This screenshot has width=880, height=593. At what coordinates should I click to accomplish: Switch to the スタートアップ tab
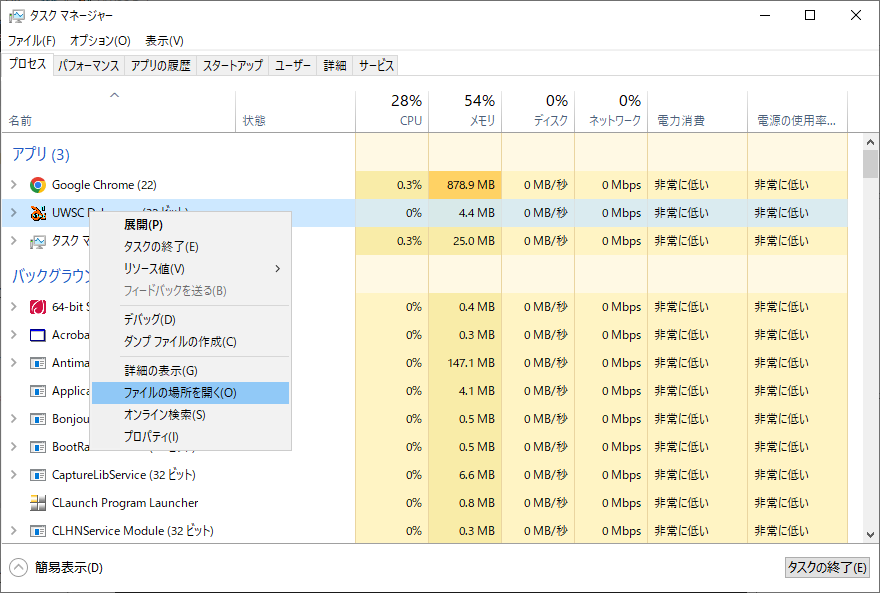coord(232,66)
